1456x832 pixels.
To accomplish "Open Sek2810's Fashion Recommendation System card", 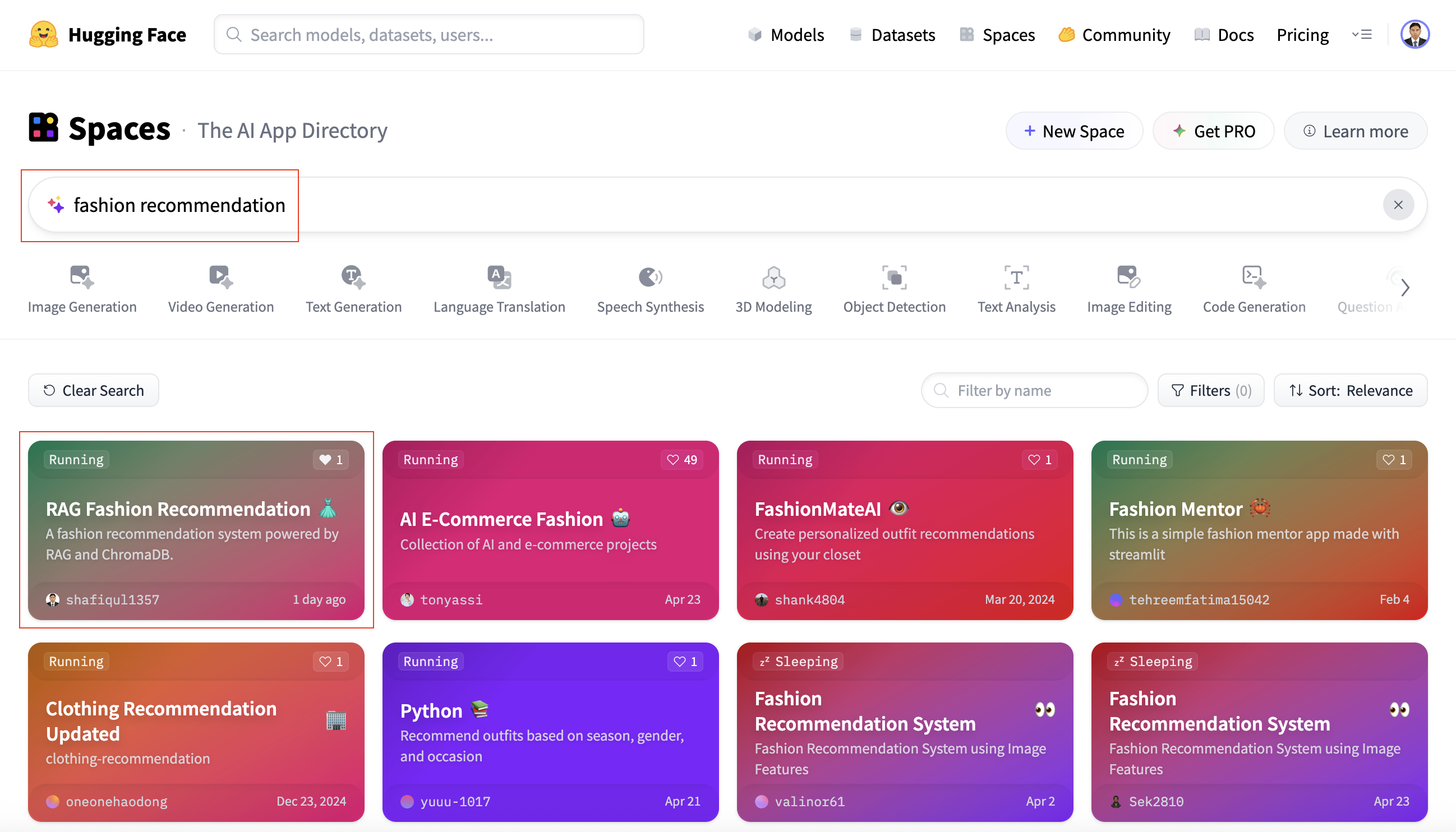I will click(x=1259, y=732).
